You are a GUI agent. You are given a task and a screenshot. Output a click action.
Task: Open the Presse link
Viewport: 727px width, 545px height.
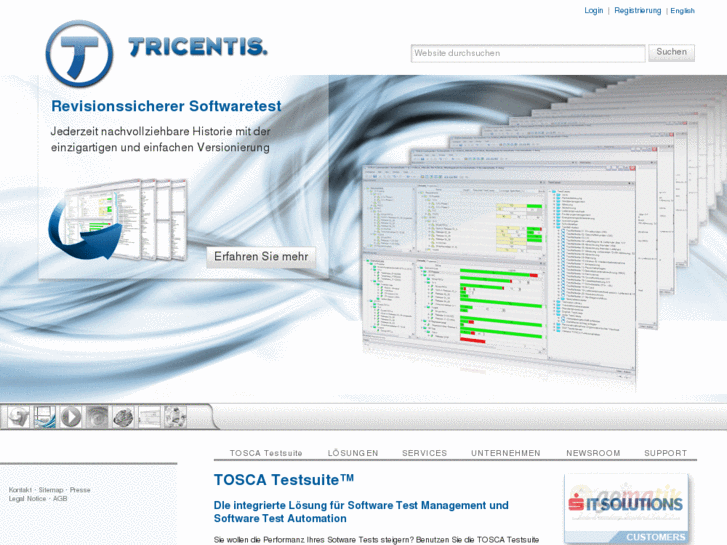click(80, 490)
